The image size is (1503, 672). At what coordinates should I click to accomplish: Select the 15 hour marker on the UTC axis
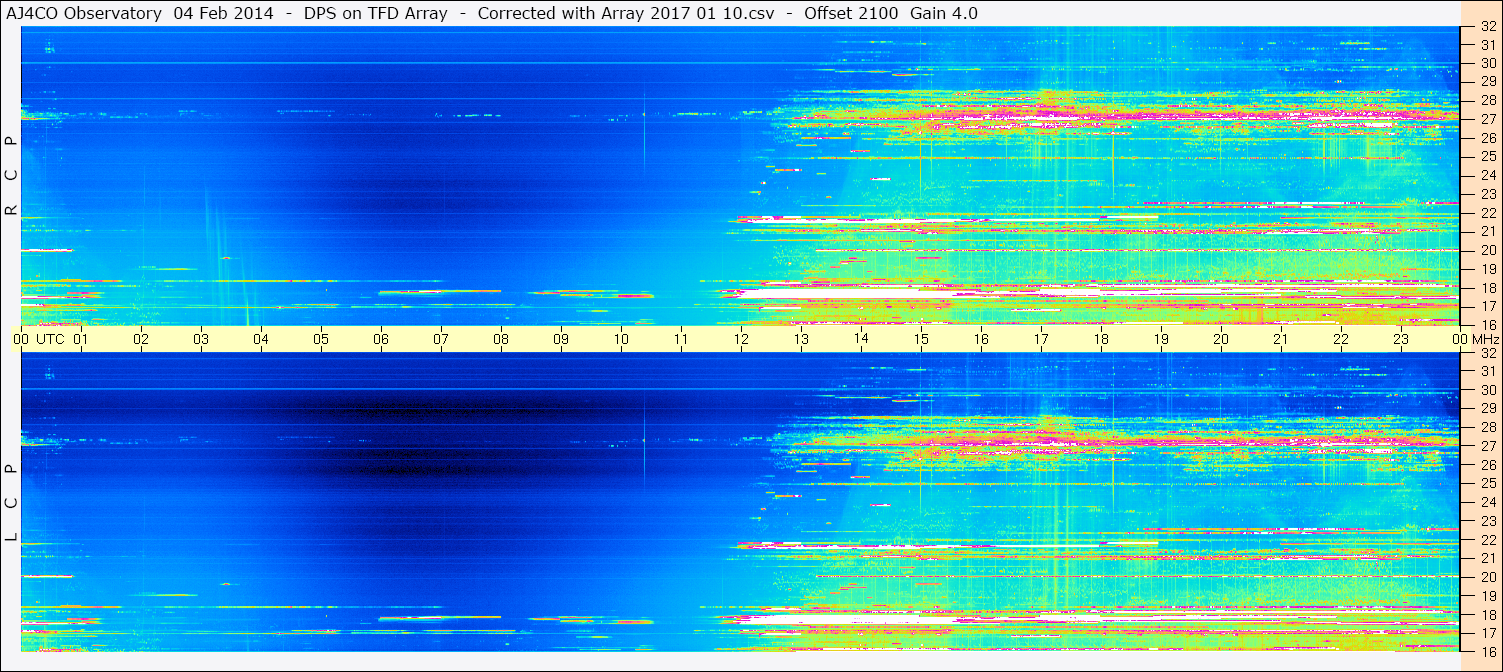[x=921, y=339]
